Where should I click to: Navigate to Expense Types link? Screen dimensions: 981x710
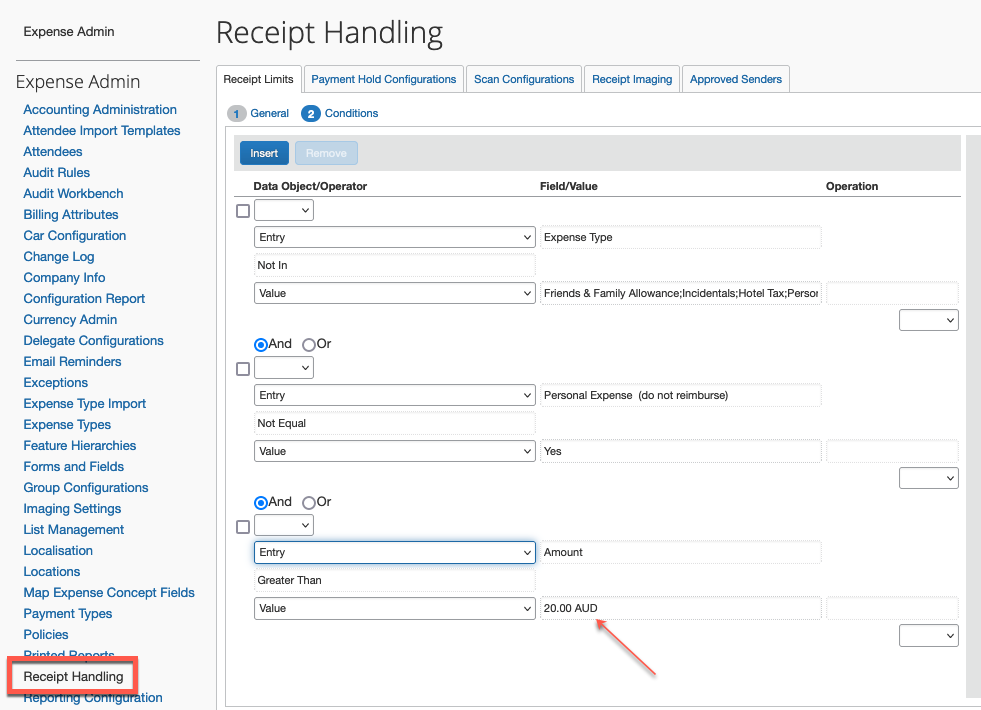click(67, 425)
